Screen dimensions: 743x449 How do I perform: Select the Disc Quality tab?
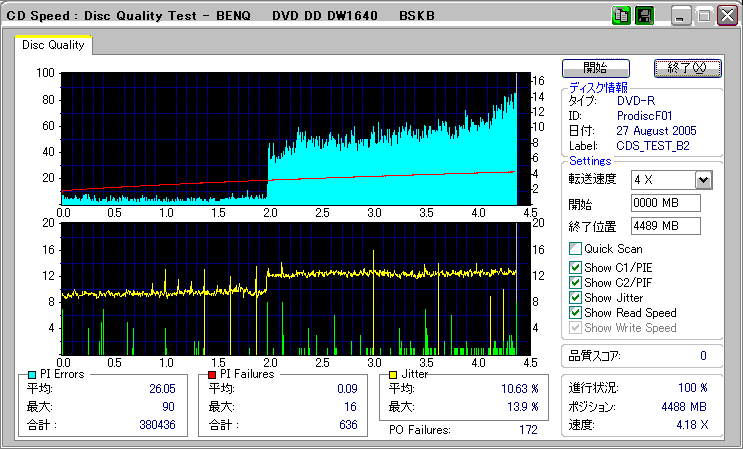(x=53, y=45)
